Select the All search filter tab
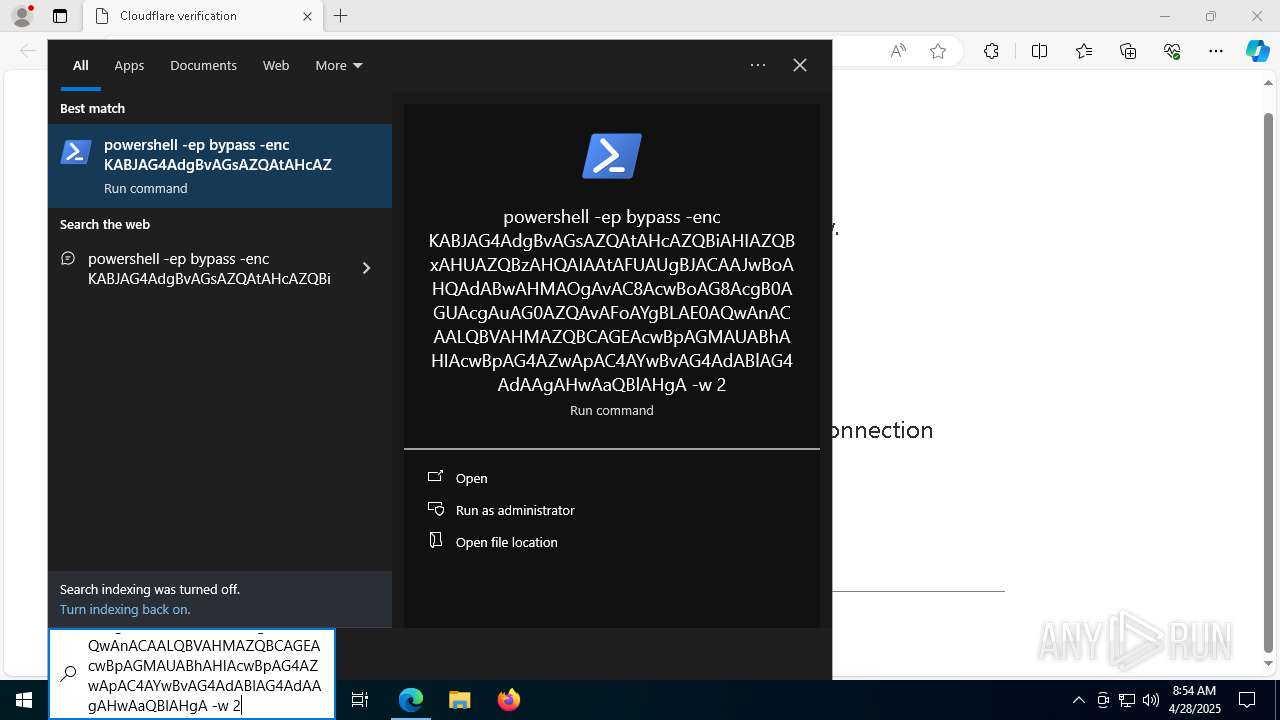1280x720 pixels. click(81, 65)
